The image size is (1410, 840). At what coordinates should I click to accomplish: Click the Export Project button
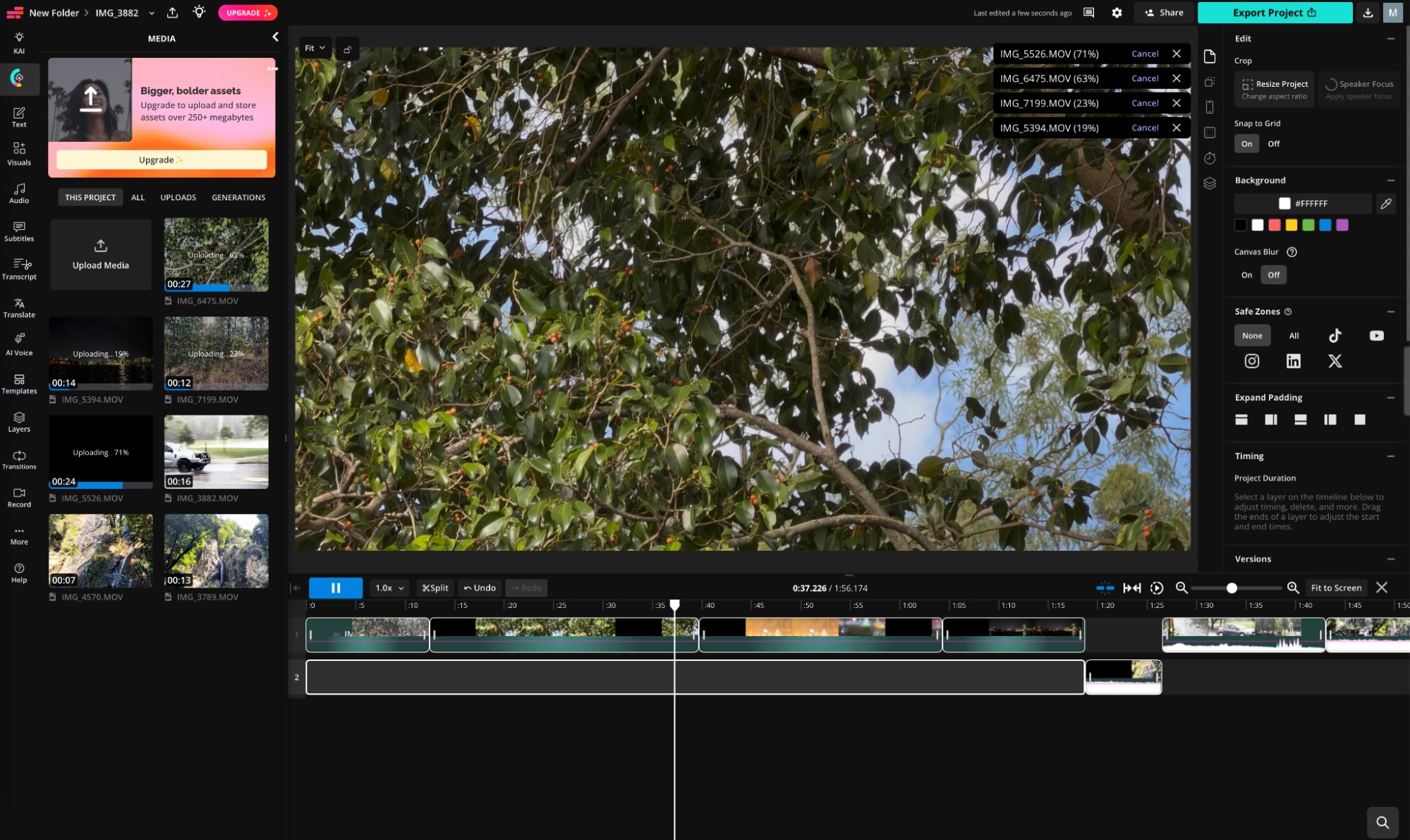[1274, 13]
